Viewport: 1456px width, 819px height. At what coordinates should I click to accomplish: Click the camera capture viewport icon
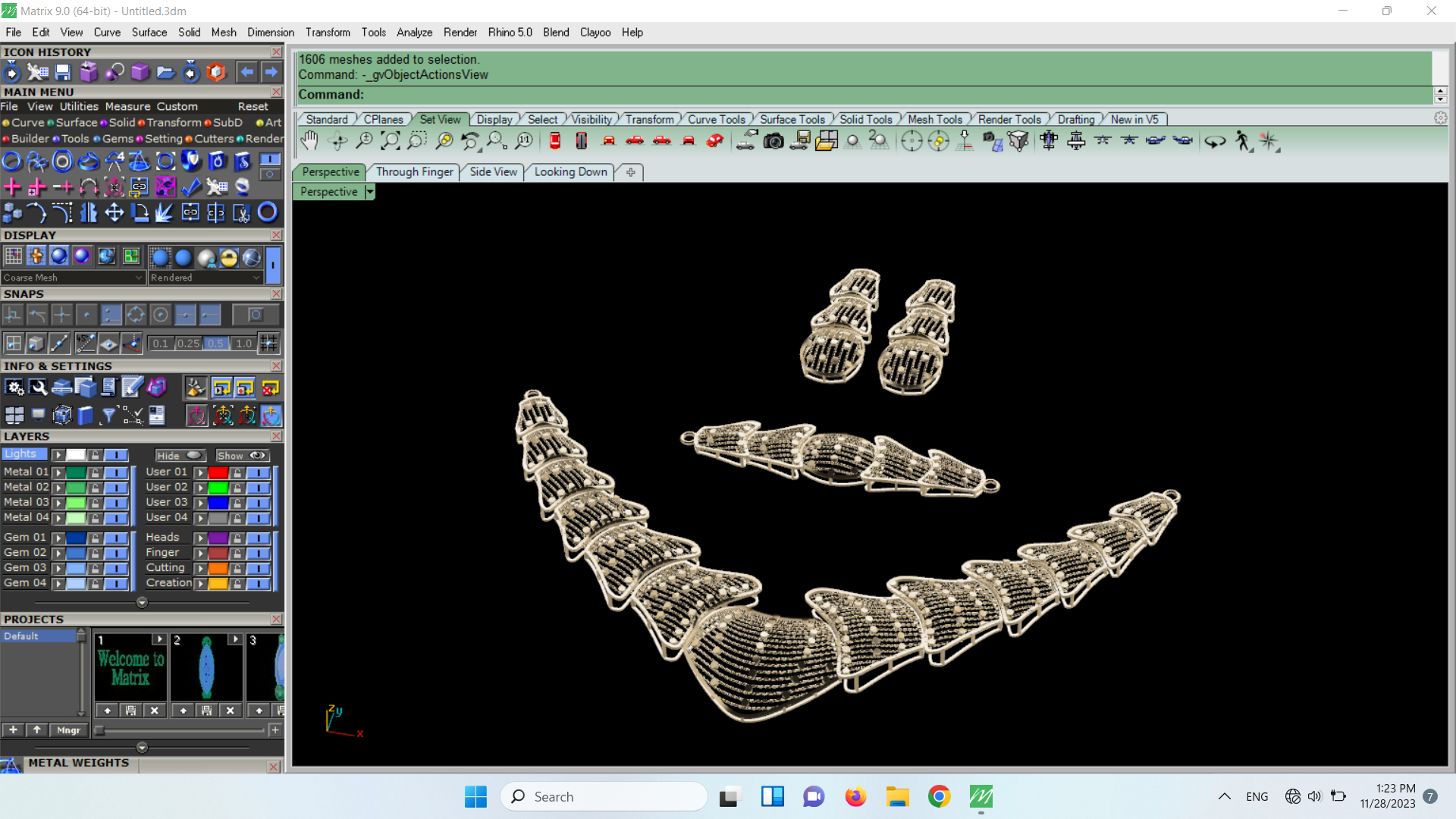[x=773, y=141]
